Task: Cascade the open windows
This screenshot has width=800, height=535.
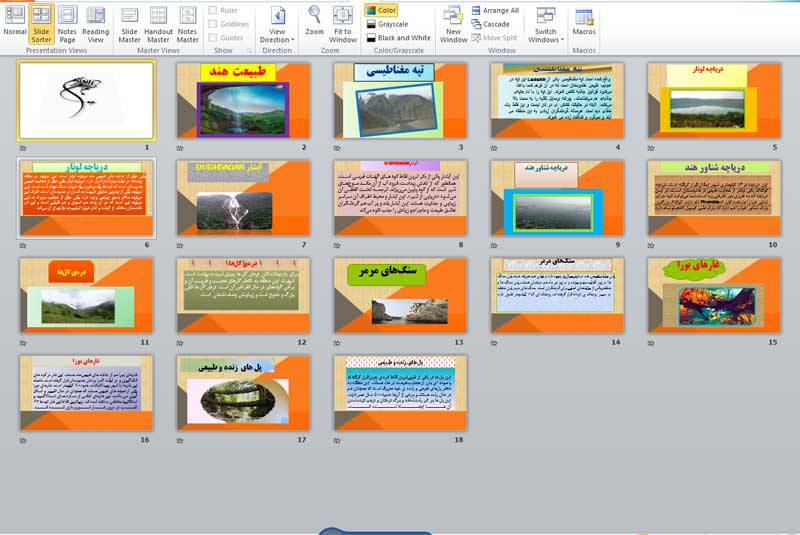Action: [490, 24]
